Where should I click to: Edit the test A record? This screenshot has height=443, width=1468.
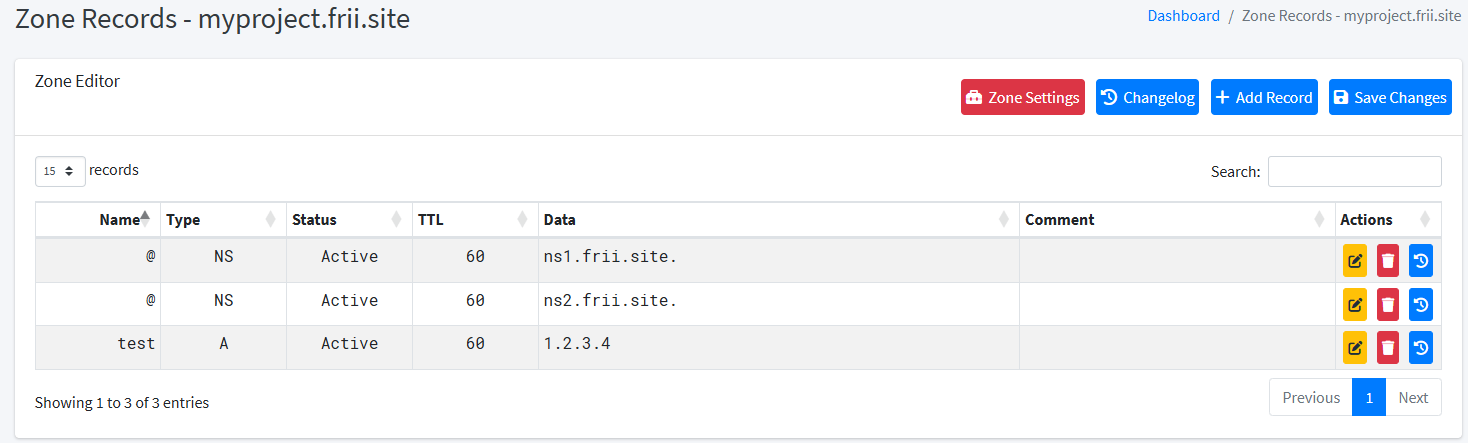pyautogui.click(x=1355, y=347)
